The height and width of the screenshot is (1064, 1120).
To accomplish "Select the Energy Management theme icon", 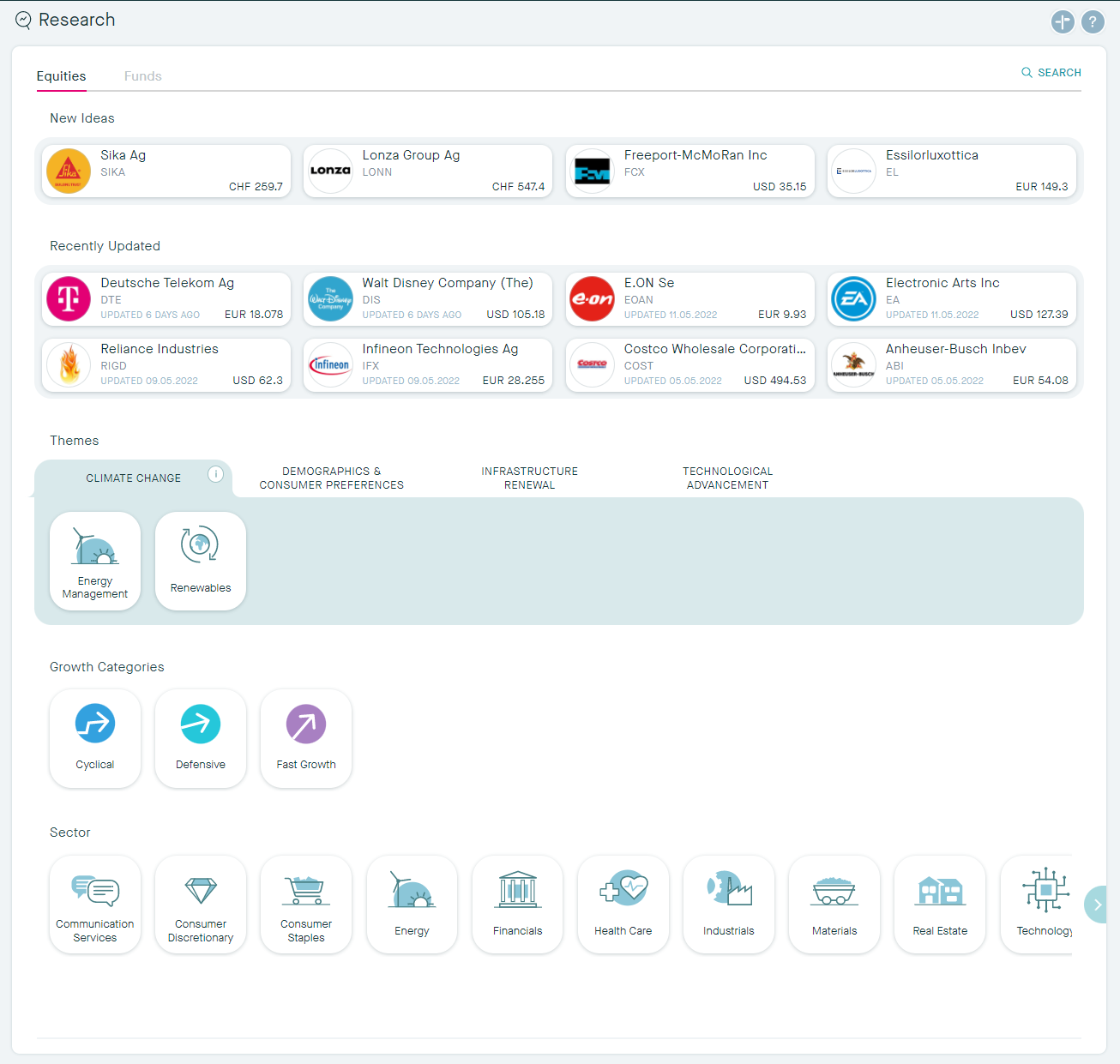I will pyautogui.click(x=94, y=561).
